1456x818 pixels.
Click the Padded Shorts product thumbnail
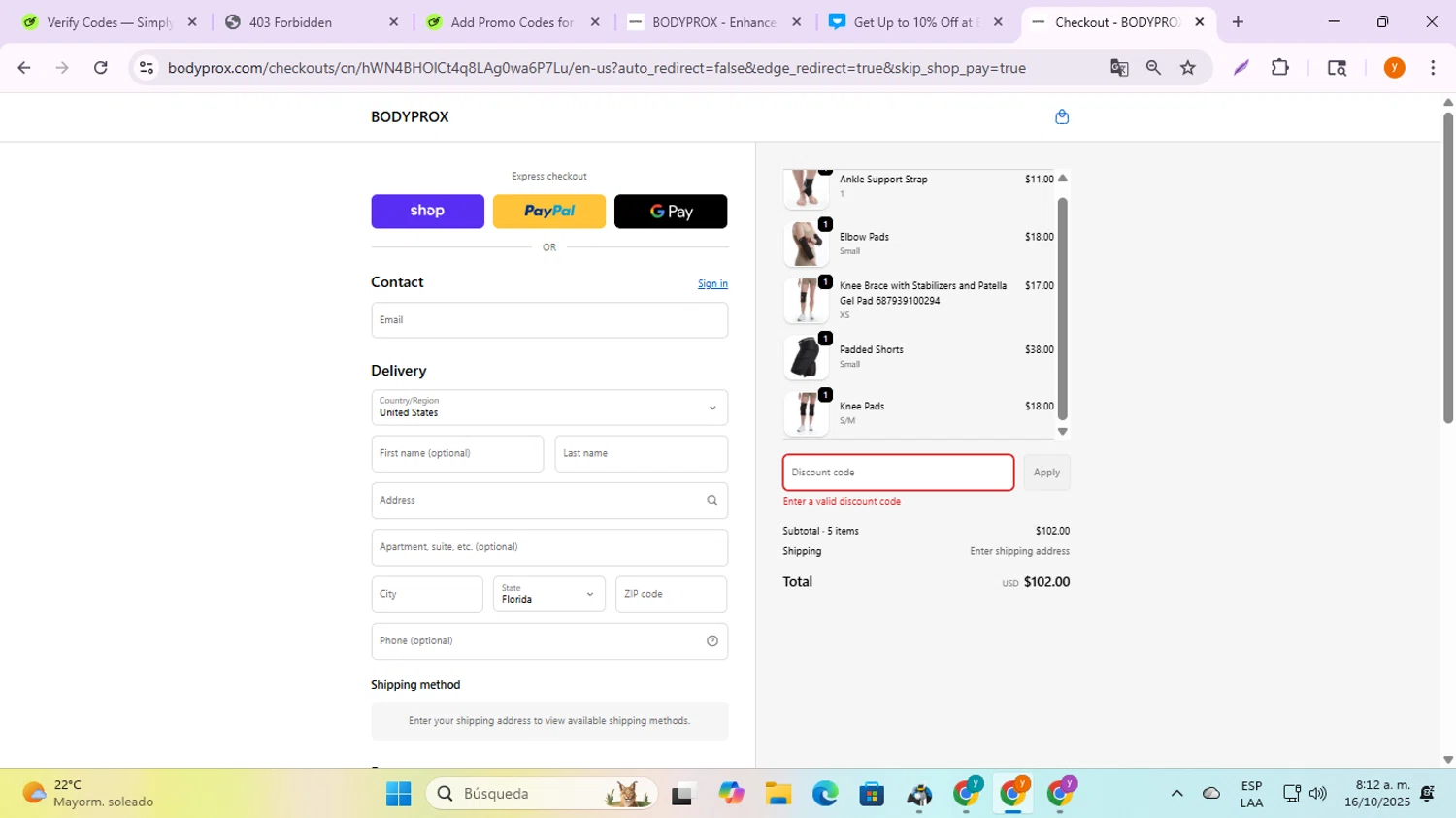point(806,357)
